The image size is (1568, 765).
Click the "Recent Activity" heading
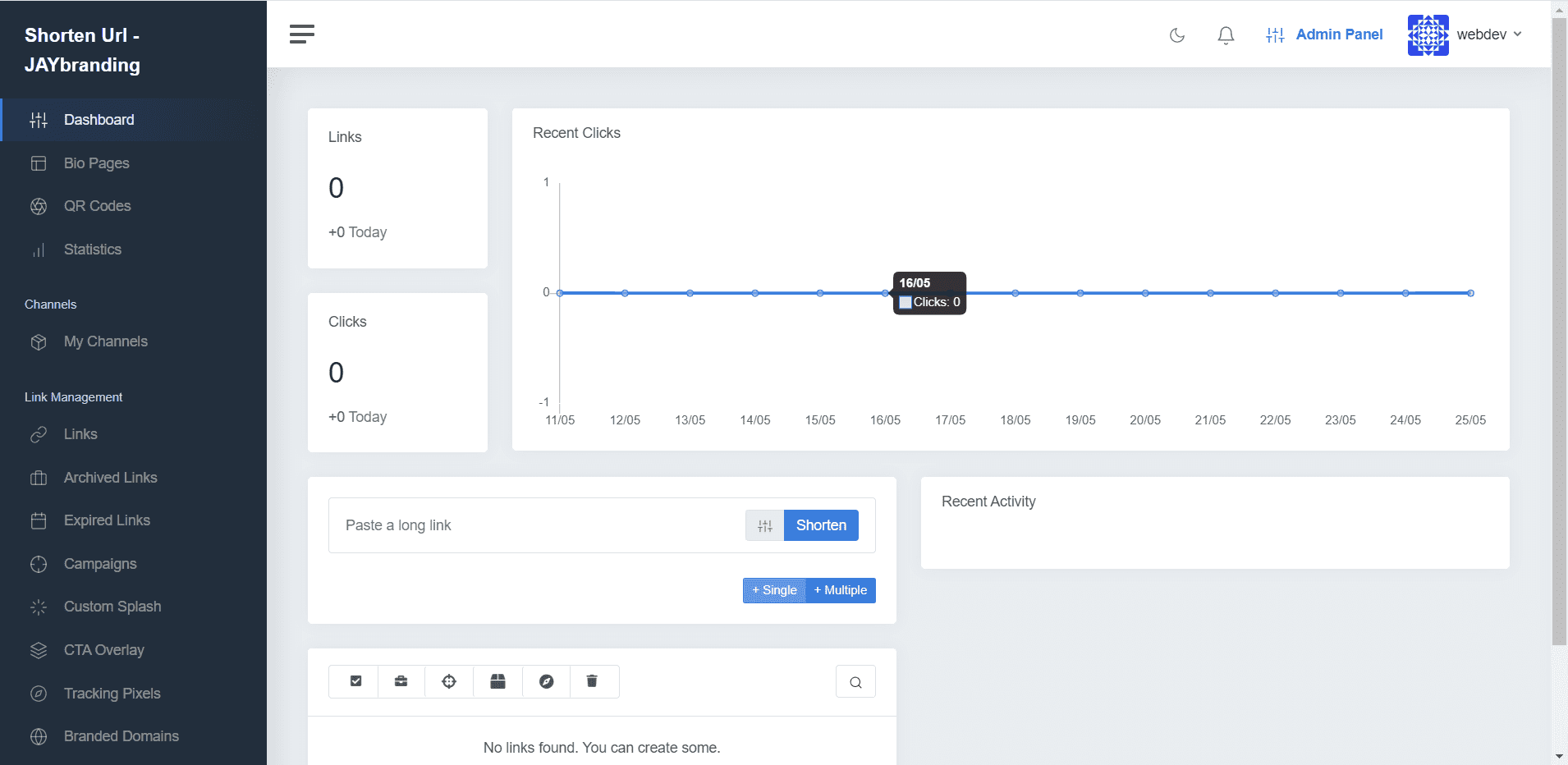tap(988, 502)
